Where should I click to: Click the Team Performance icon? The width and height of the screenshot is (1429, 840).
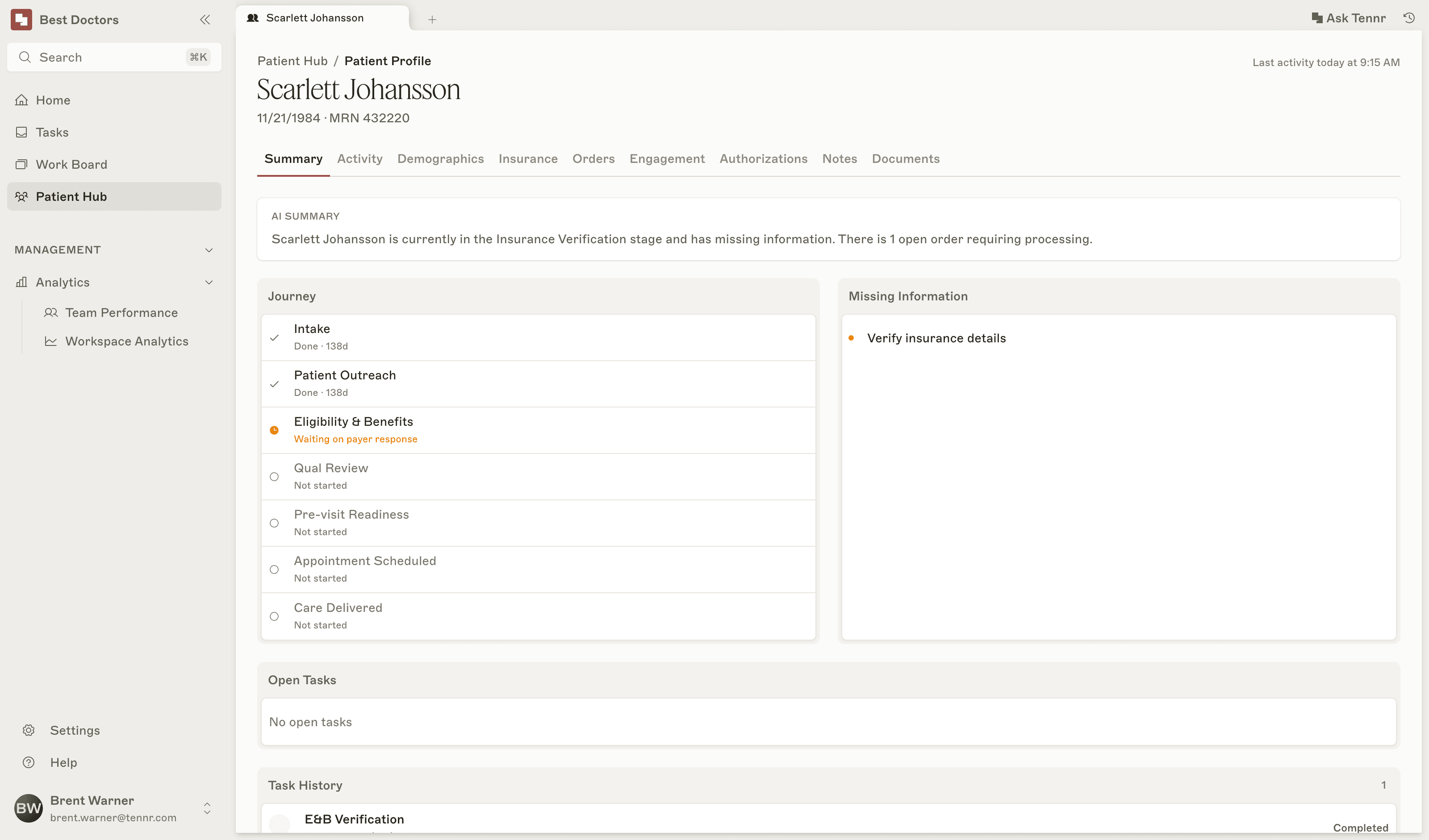click(x=51, y=313)
